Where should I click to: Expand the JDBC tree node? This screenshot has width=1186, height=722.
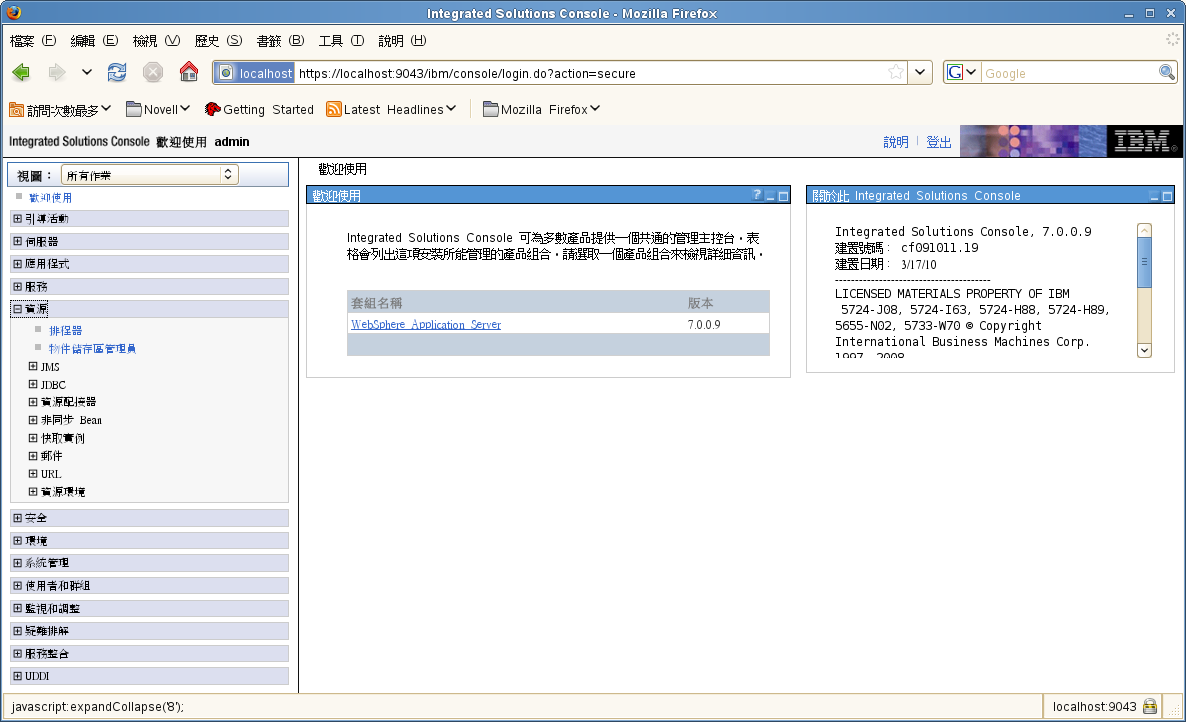(x=33, y=384)
